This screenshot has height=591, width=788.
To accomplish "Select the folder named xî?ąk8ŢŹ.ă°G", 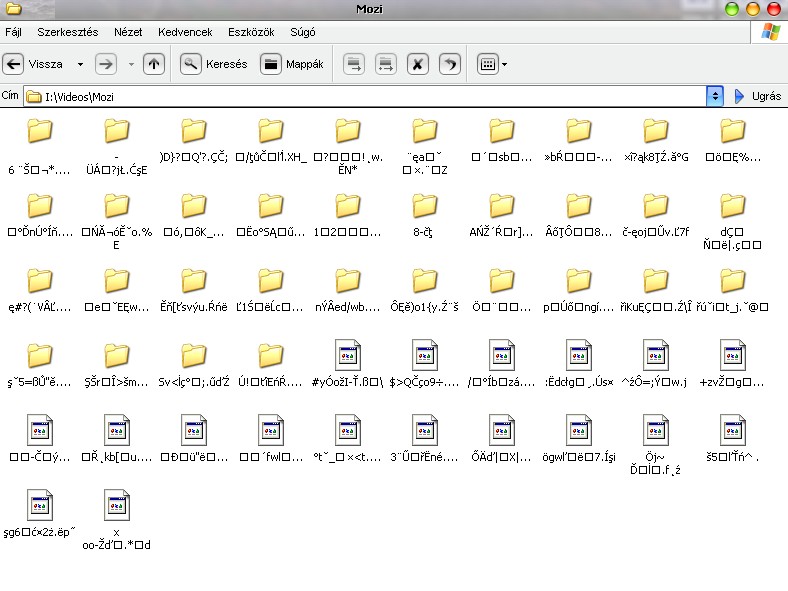I will [x=656, y=141].
